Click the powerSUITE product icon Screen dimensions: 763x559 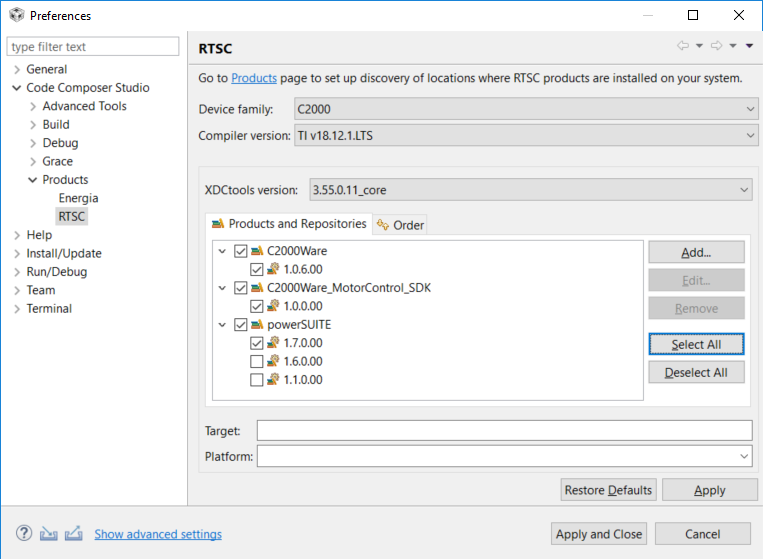[x=257, y=325]
